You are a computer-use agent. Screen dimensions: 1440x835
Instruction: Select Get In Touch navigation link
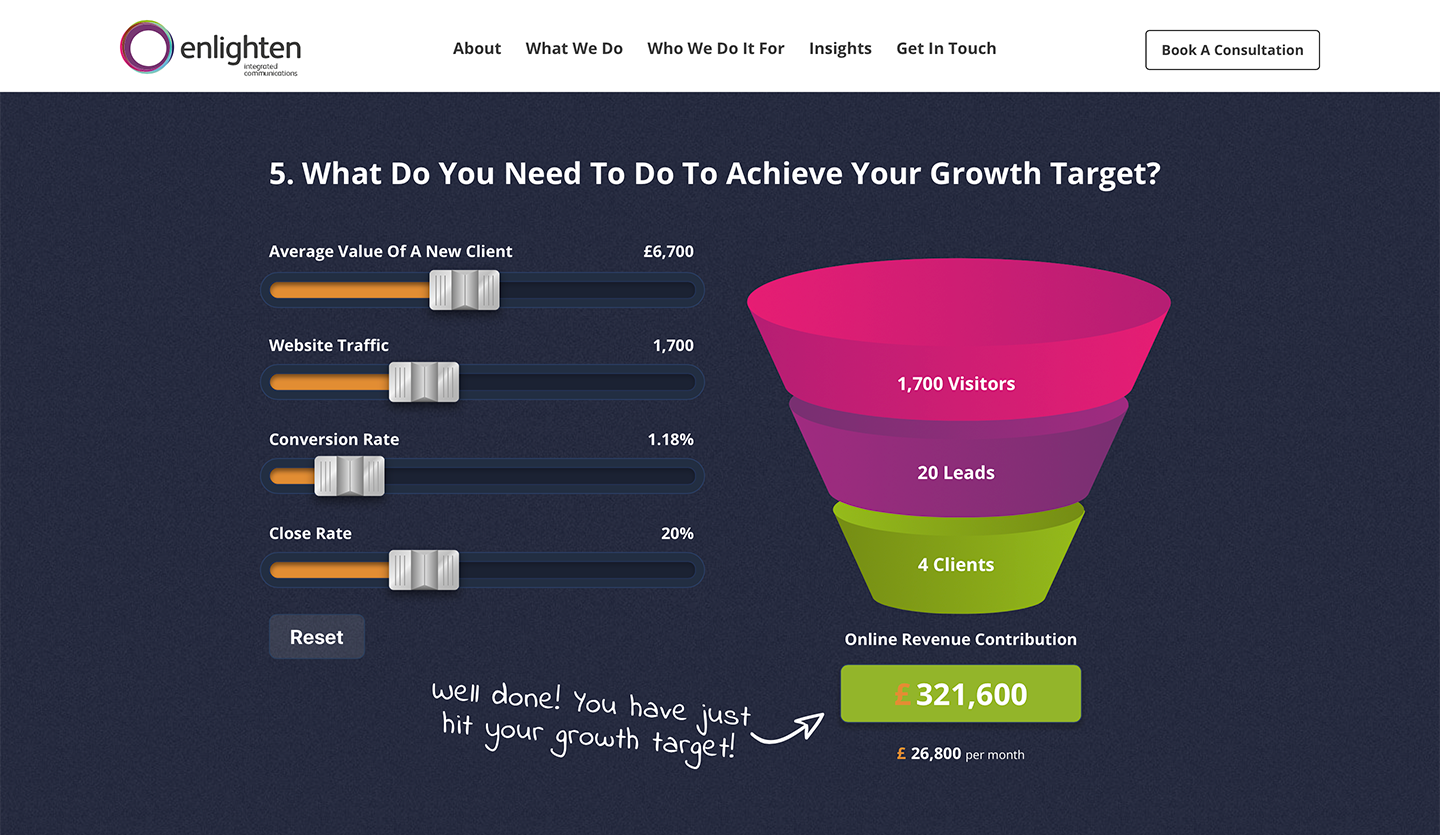tap(946, 48)
